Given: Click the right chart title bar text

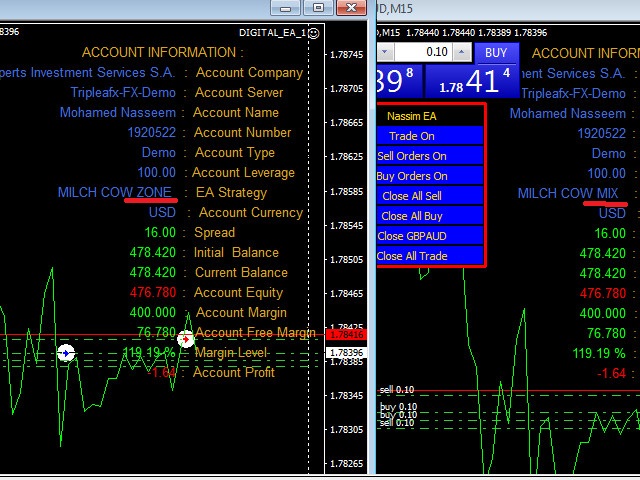Looking at the screenshot, I should pyautogui.click(x=395, y=9).
